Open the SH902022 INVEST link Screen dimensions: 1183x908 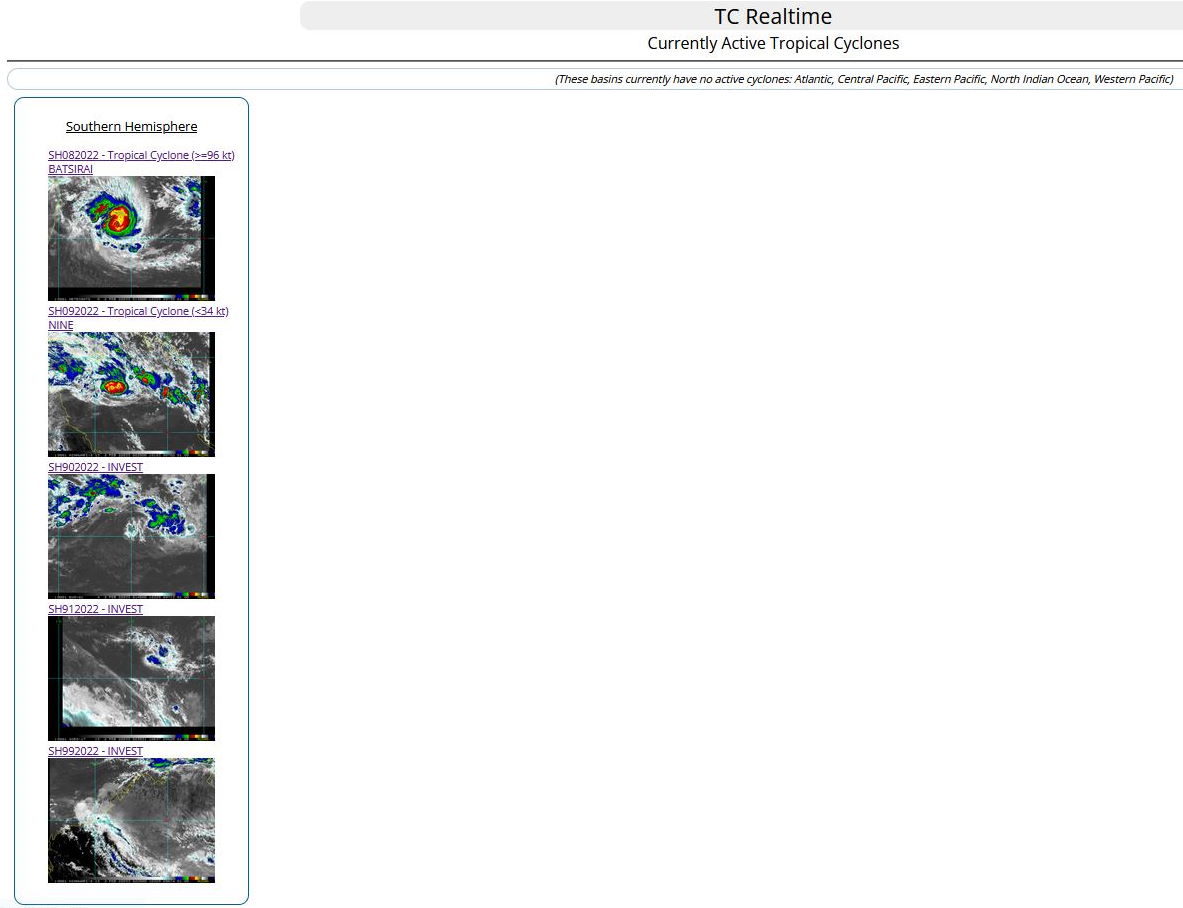click(95, 467)
